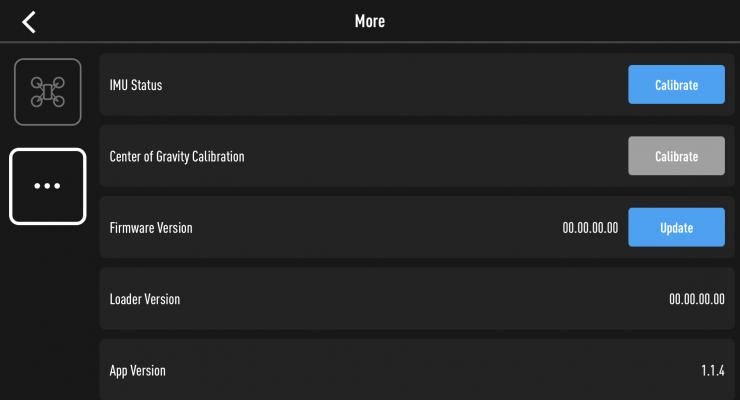Select the Loader Version number 00.00.00.00

tap(697, 299)
